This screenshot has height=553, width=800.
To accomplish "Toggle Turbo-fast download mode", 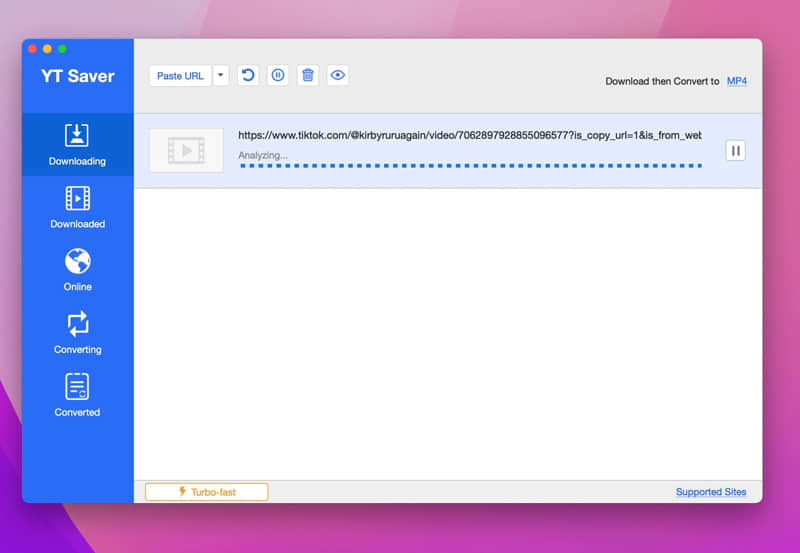I will coord(206,492).
